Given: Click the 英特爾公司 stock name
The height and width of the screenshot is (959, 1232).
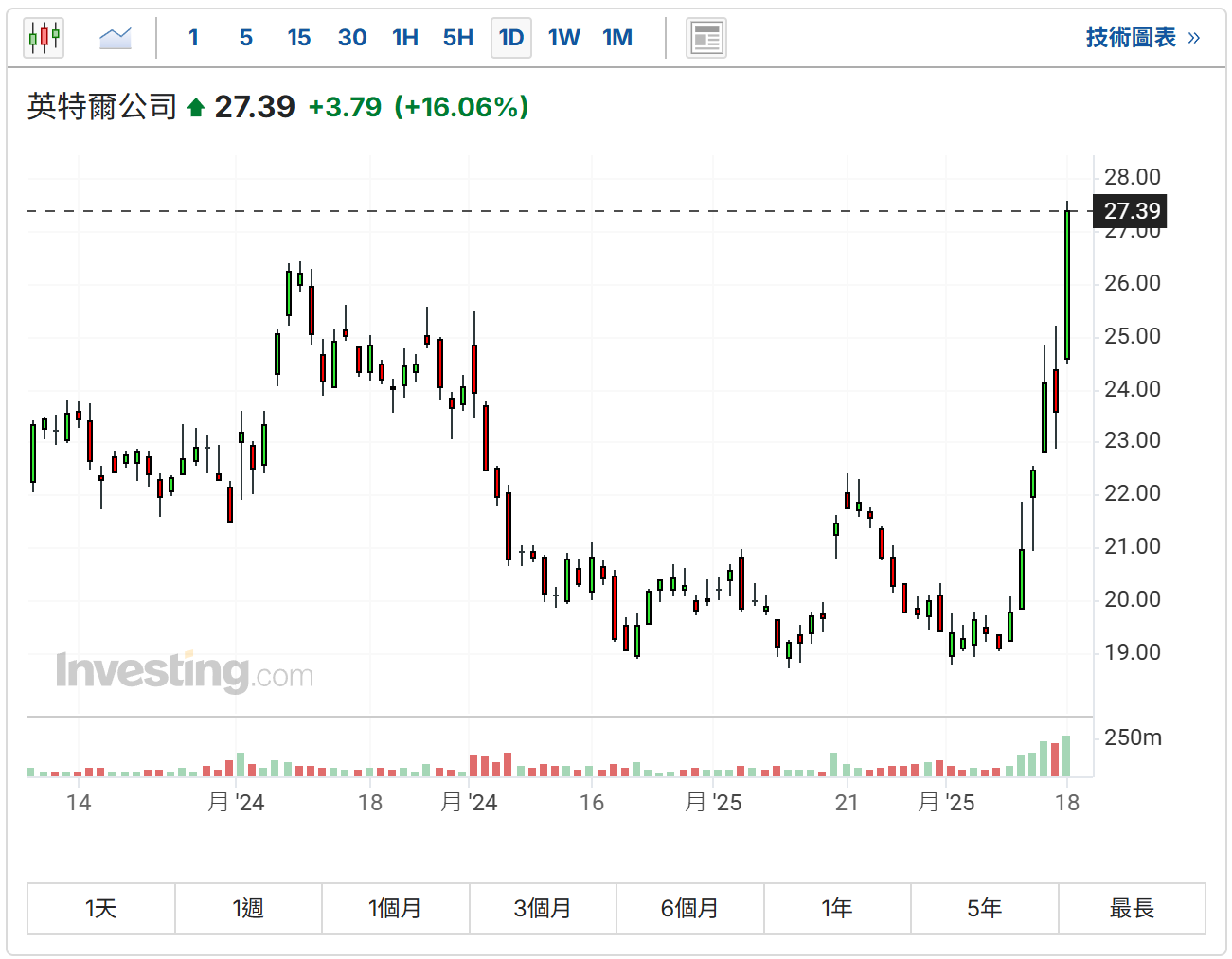Looking at the screenshot, I should tap(102, 107).
